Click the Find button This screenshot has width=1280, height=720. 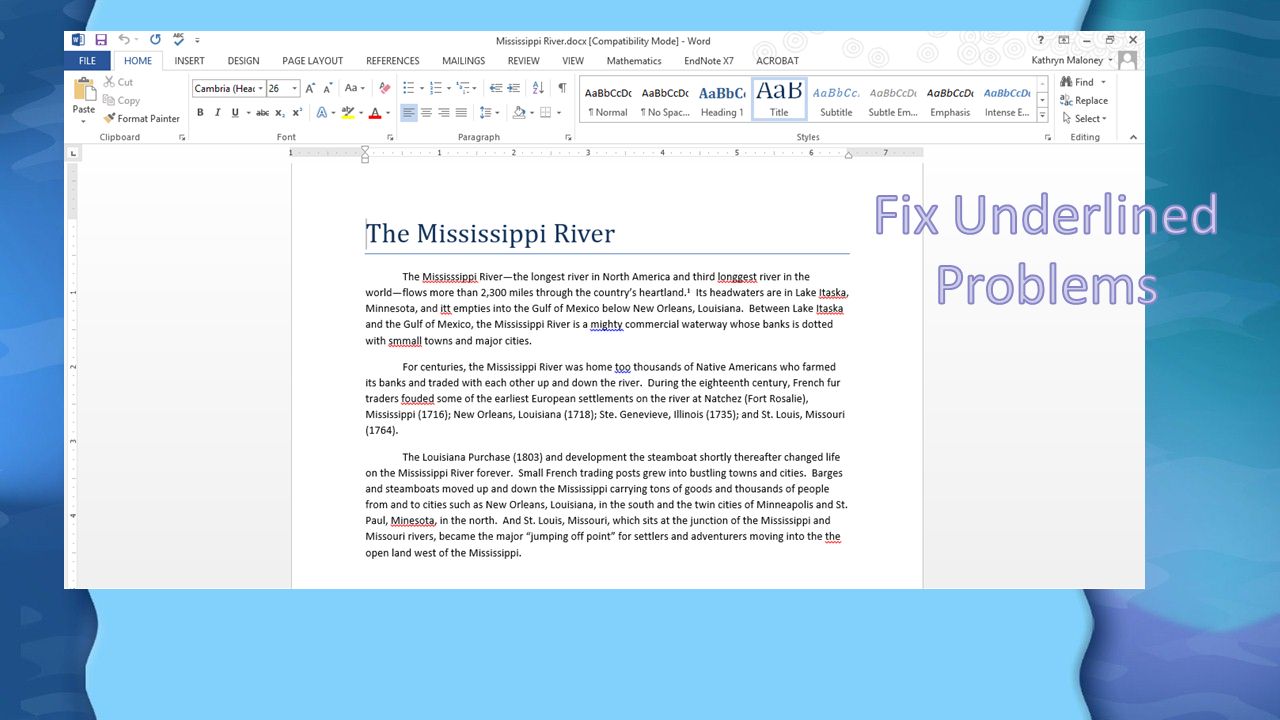1077,82
